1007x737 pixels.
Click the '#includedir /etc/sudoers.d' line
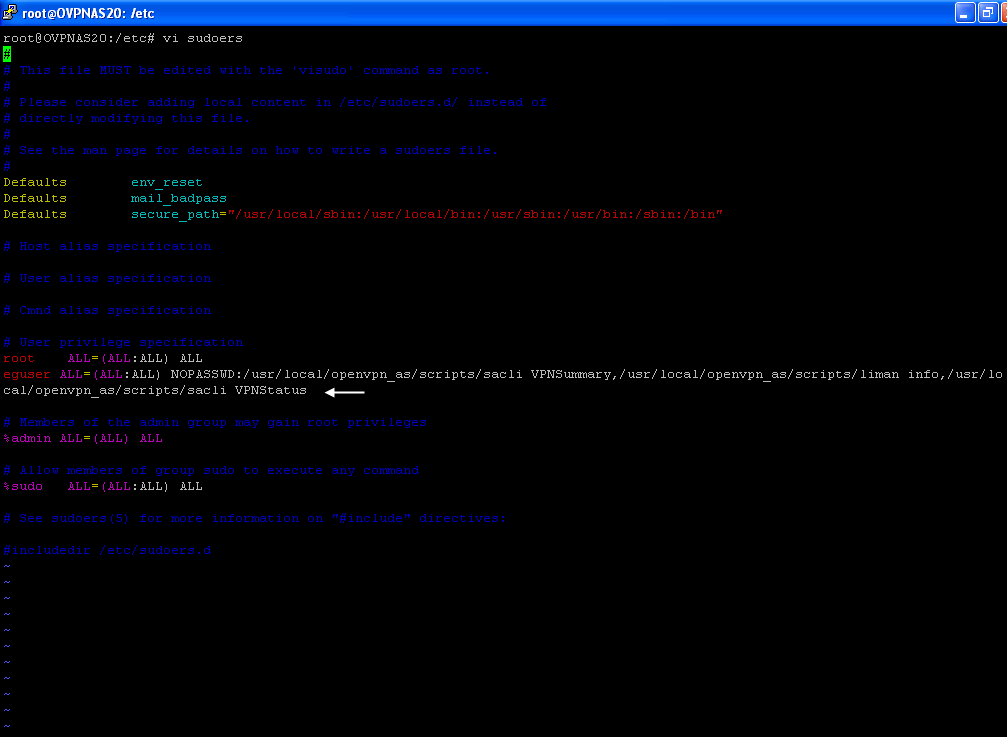pyautogui.click(x=107, y=551)
